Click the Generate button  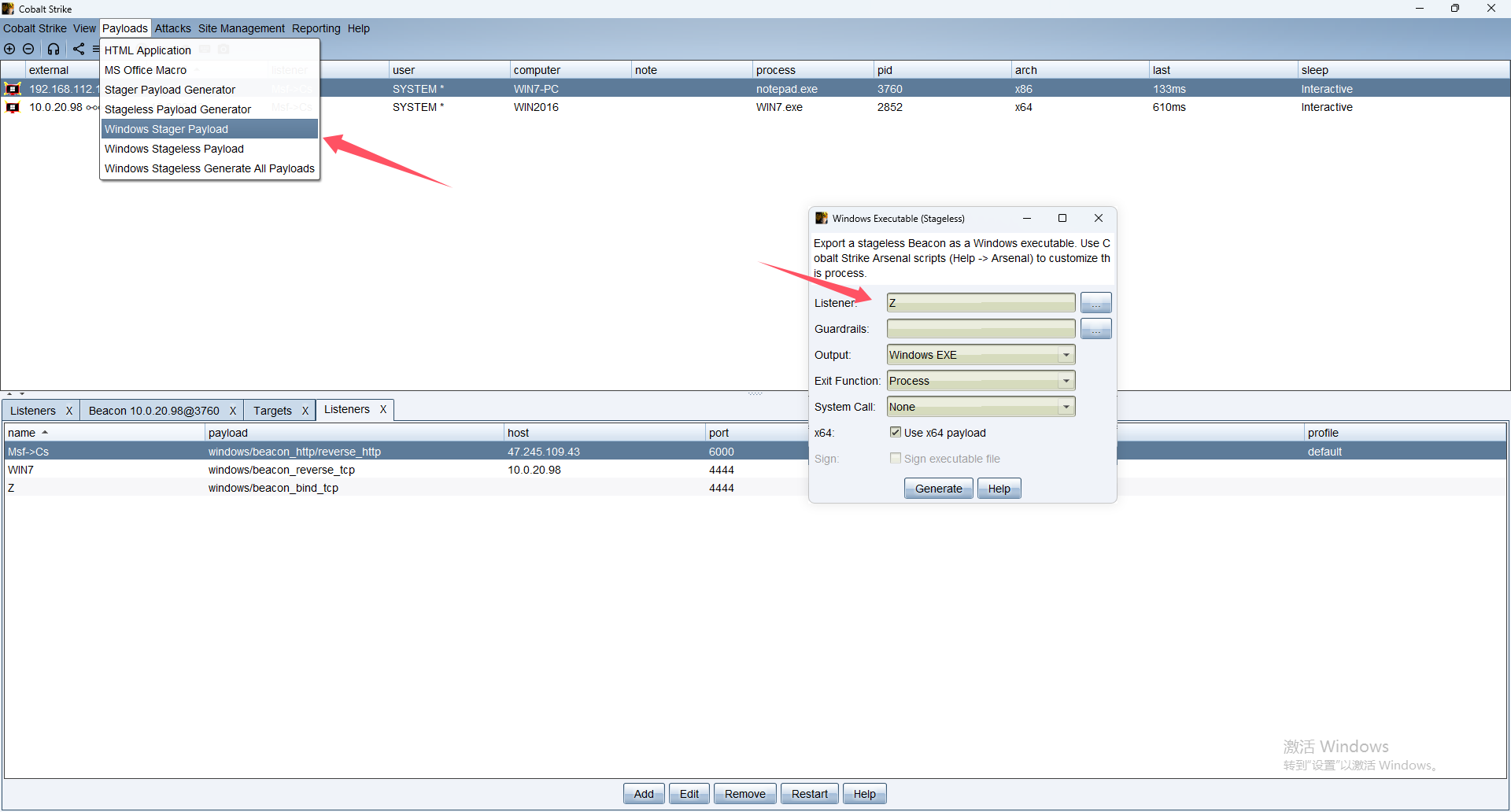click(938, 489)
